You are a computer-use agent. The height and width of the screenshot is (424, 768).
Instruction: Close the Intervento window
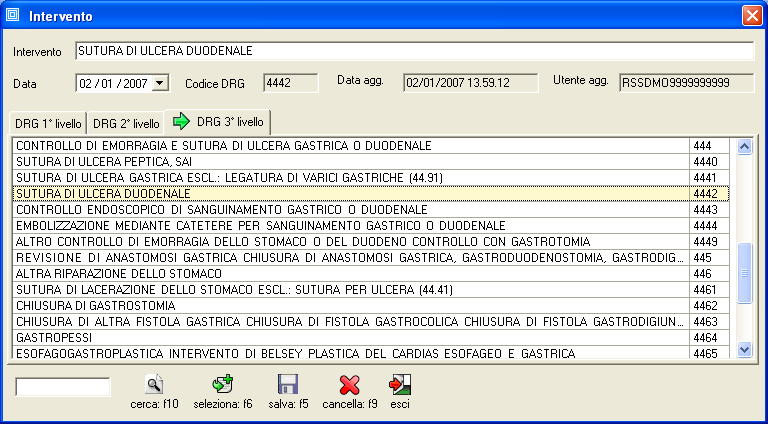(x=751, y=16)
